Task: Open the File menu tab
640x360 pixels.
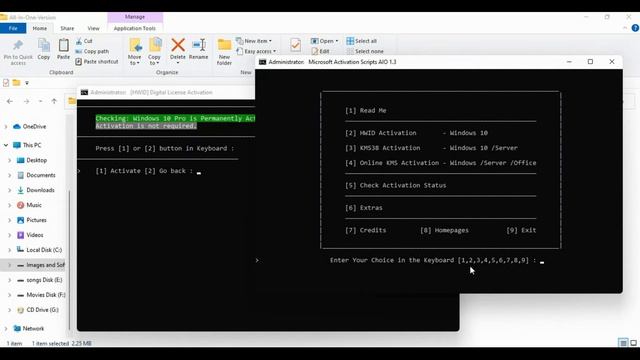Action: (x=13, y=28)
